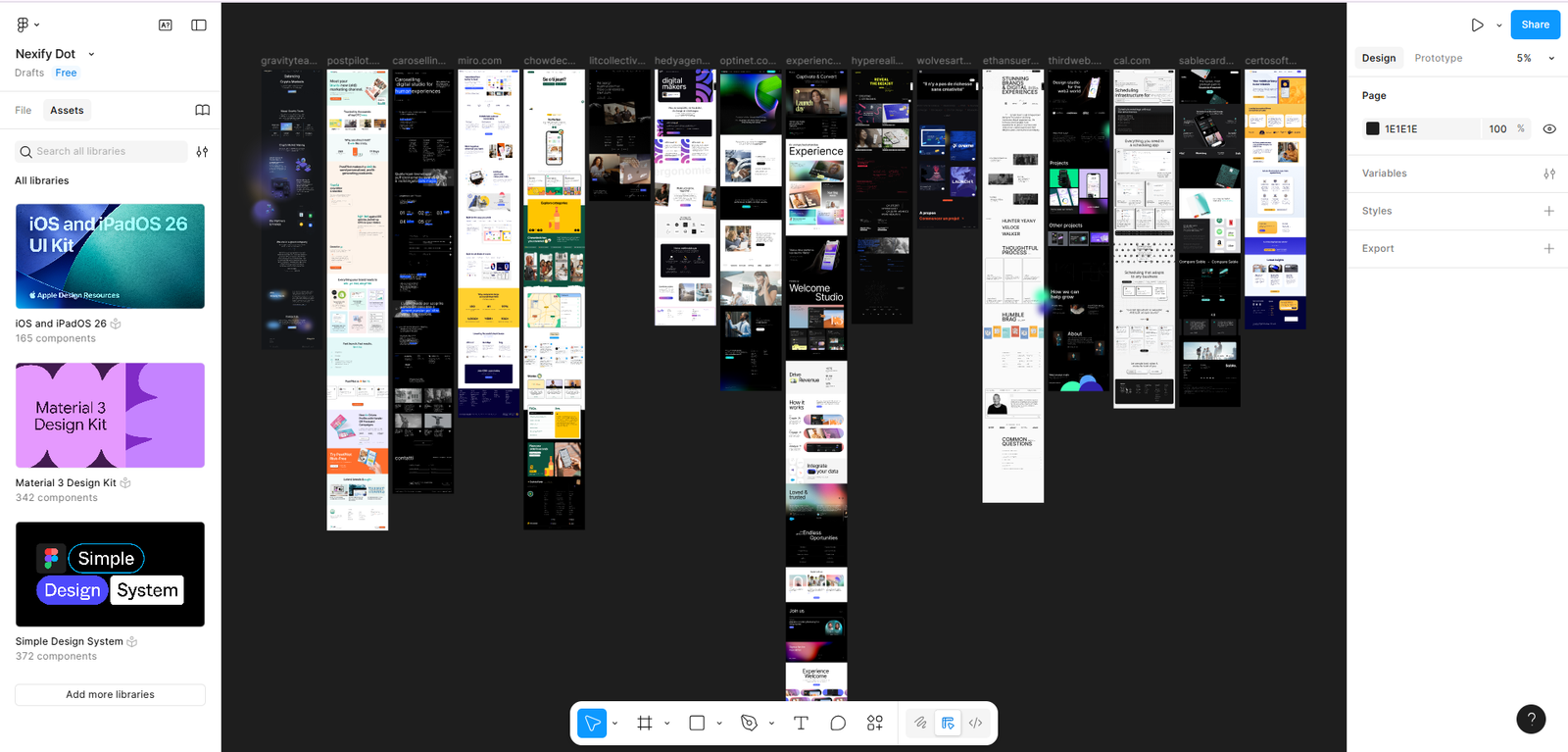Switch to the Prototype tab

tap(1438, 59)
